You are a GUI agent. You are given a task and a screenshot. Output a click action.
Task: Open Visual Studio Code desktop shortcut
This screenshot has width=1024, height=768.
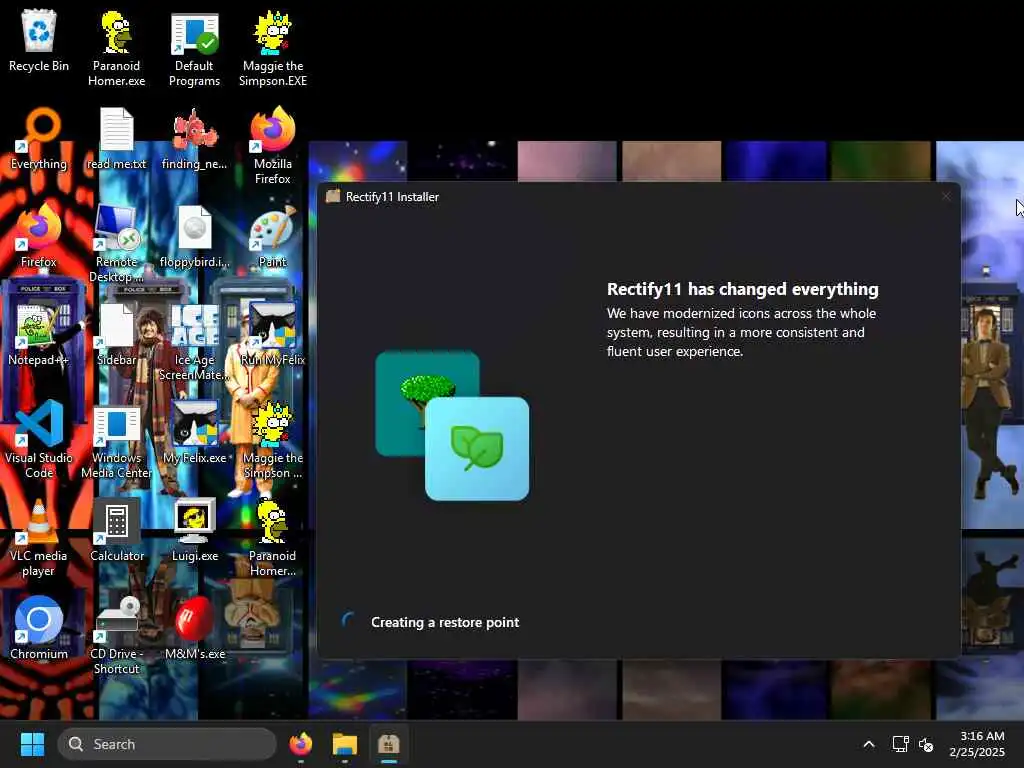(39, 440)
